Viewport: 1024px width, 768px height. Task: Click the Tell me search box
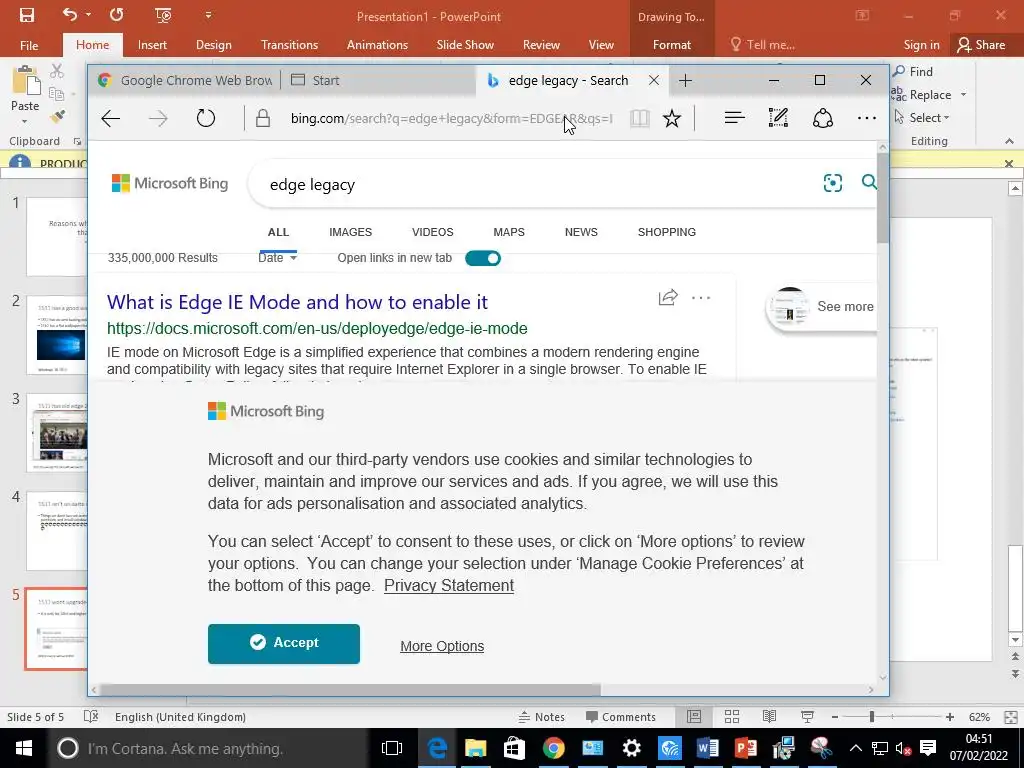click(x=763, y=45)
